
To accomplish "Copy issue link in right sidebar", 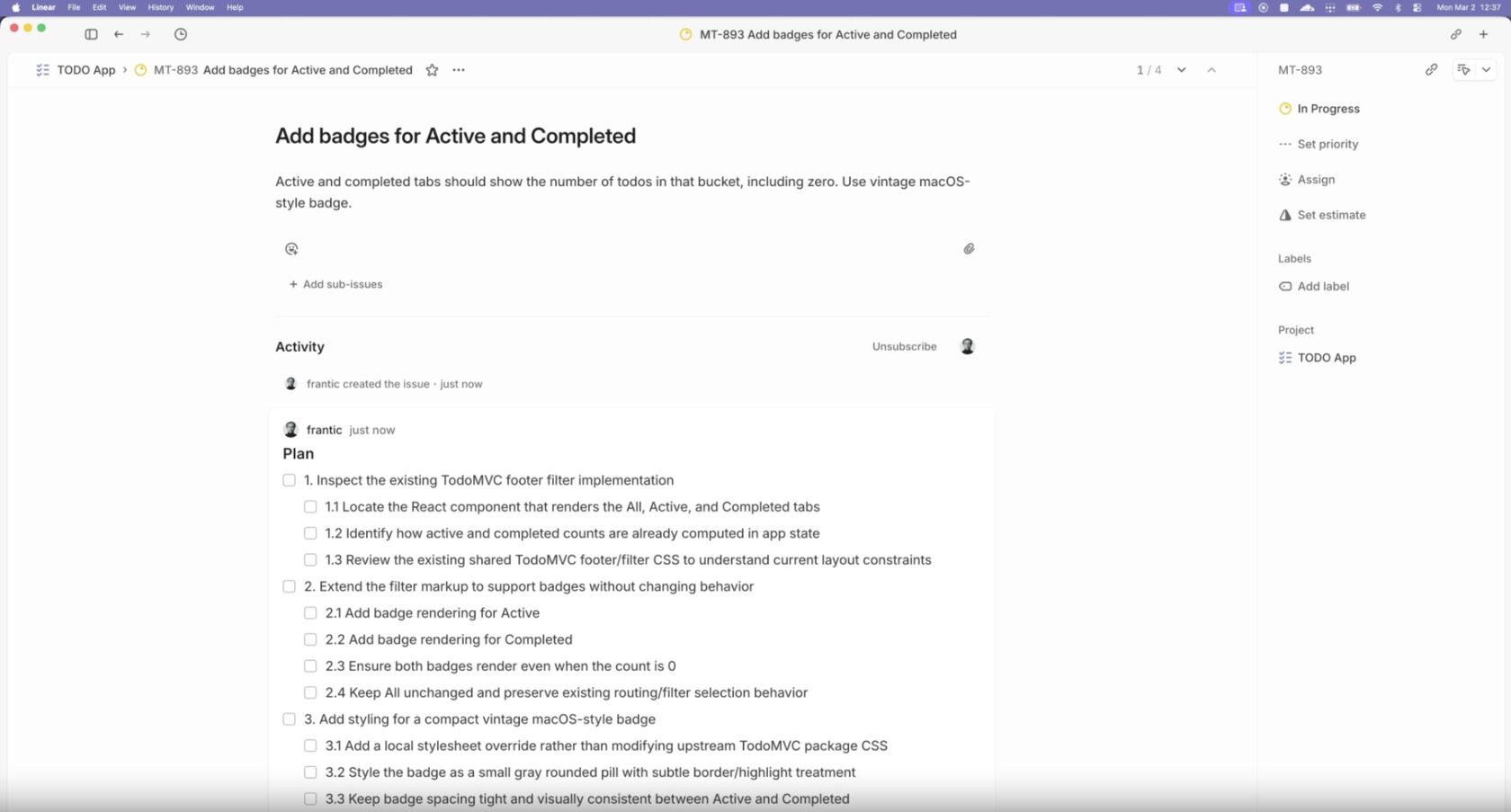I will coord(1431,69).
